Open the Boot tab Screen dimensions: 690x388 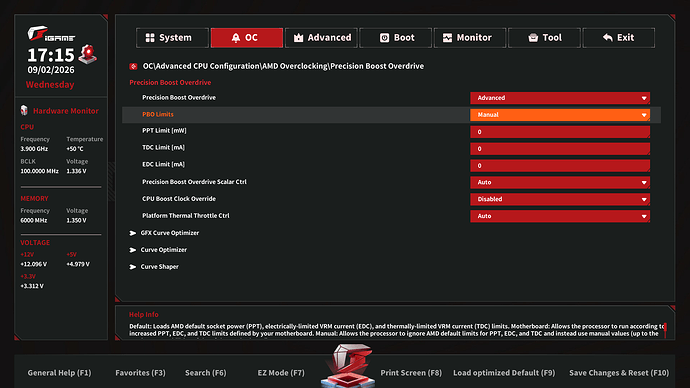tap(396, 38)
